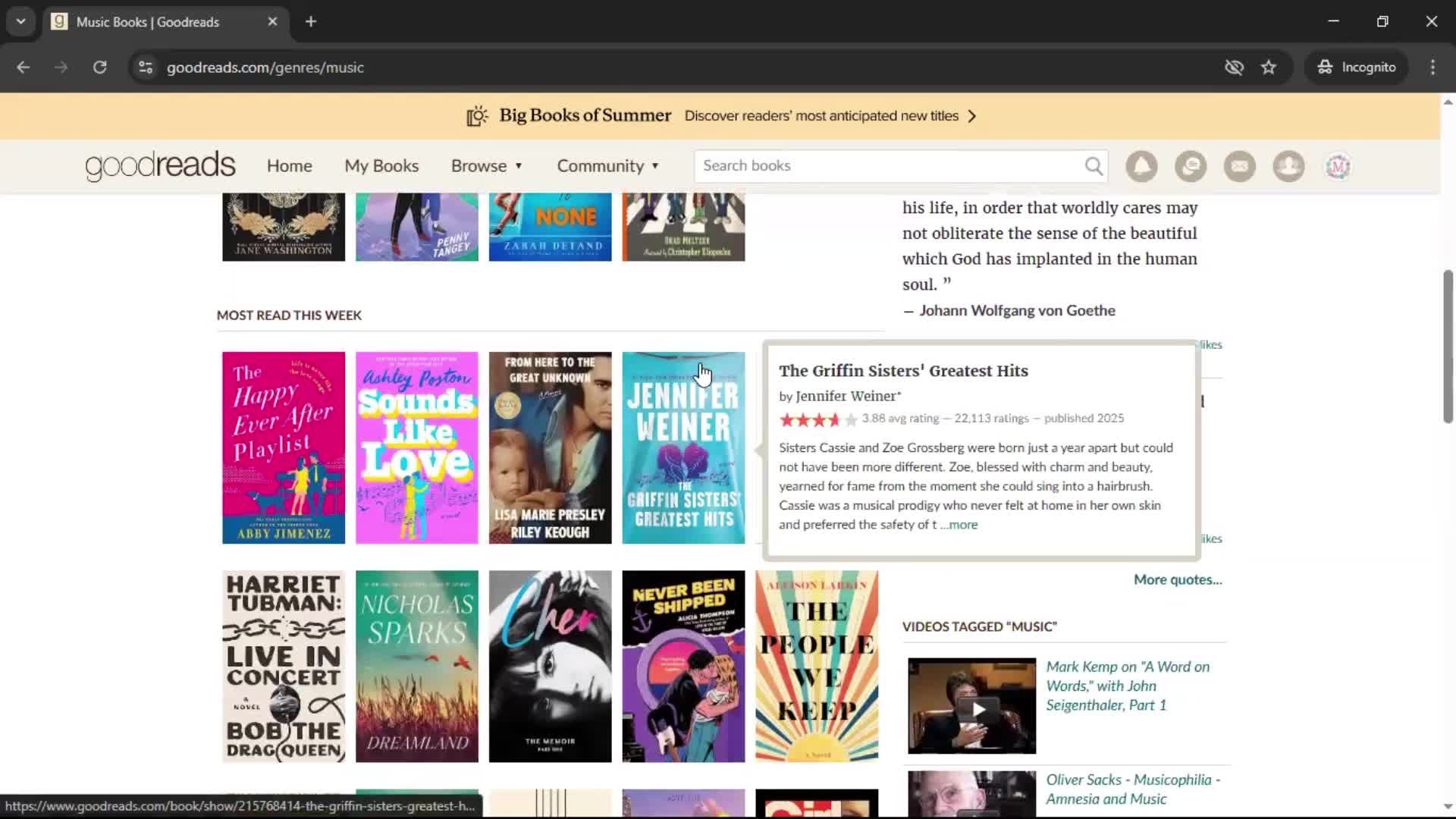Click author Jennifer Weiner in tooltip

point(846,396)
